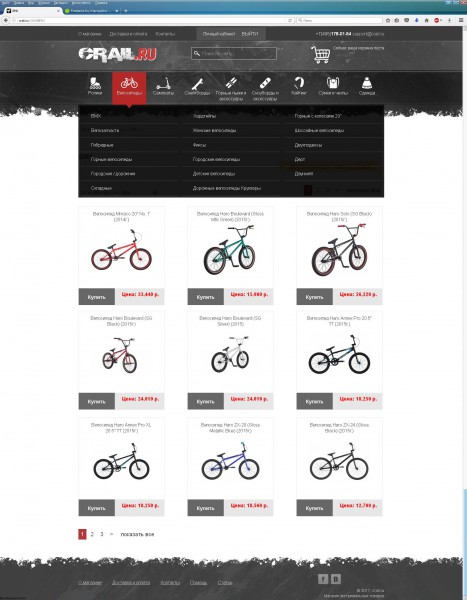This screenshot has width=467, height=600.
Task: Open the skateboards category icon
Action: tap(197, 83)
